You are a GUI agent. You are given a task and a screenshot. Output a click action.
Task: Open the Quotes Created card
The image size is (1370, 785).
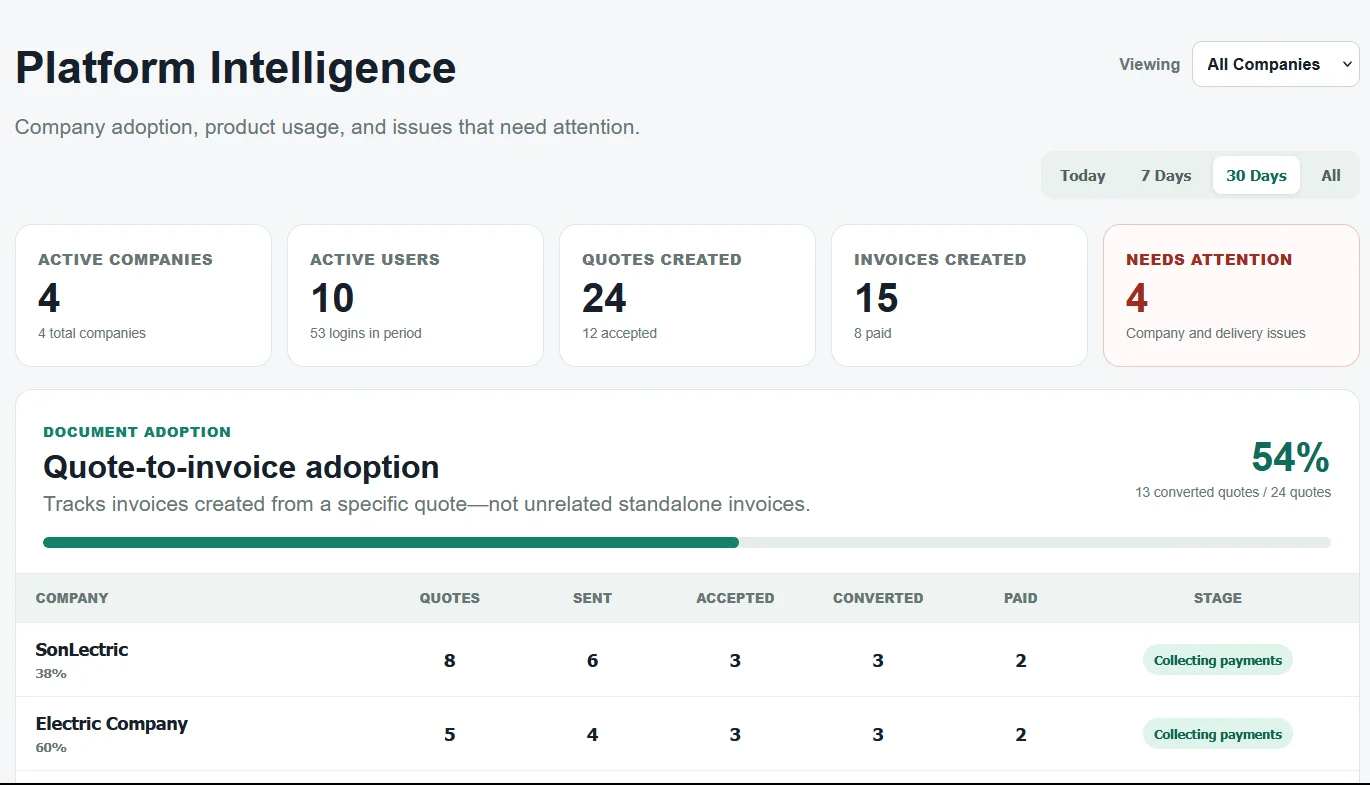coord(687,295)
